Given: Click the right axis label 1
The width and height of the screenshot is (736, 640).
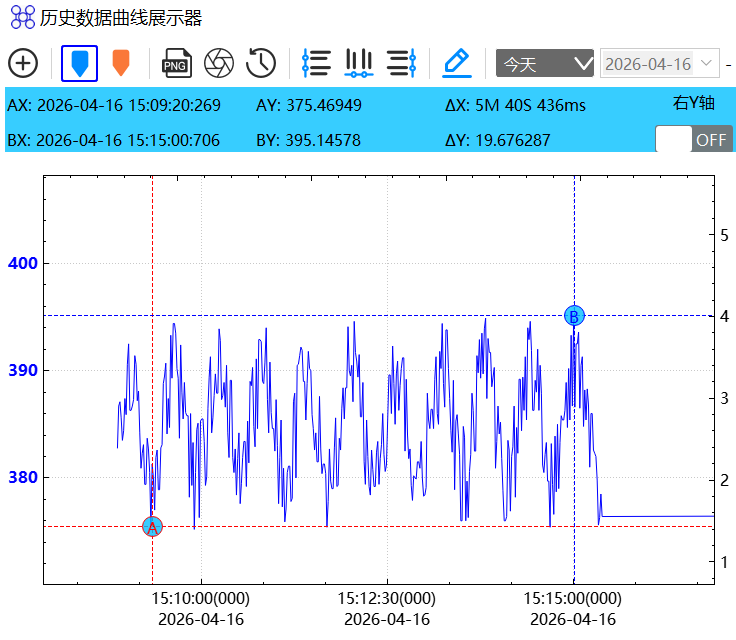Looking at the screenshot, I should (x=724, y=562).
